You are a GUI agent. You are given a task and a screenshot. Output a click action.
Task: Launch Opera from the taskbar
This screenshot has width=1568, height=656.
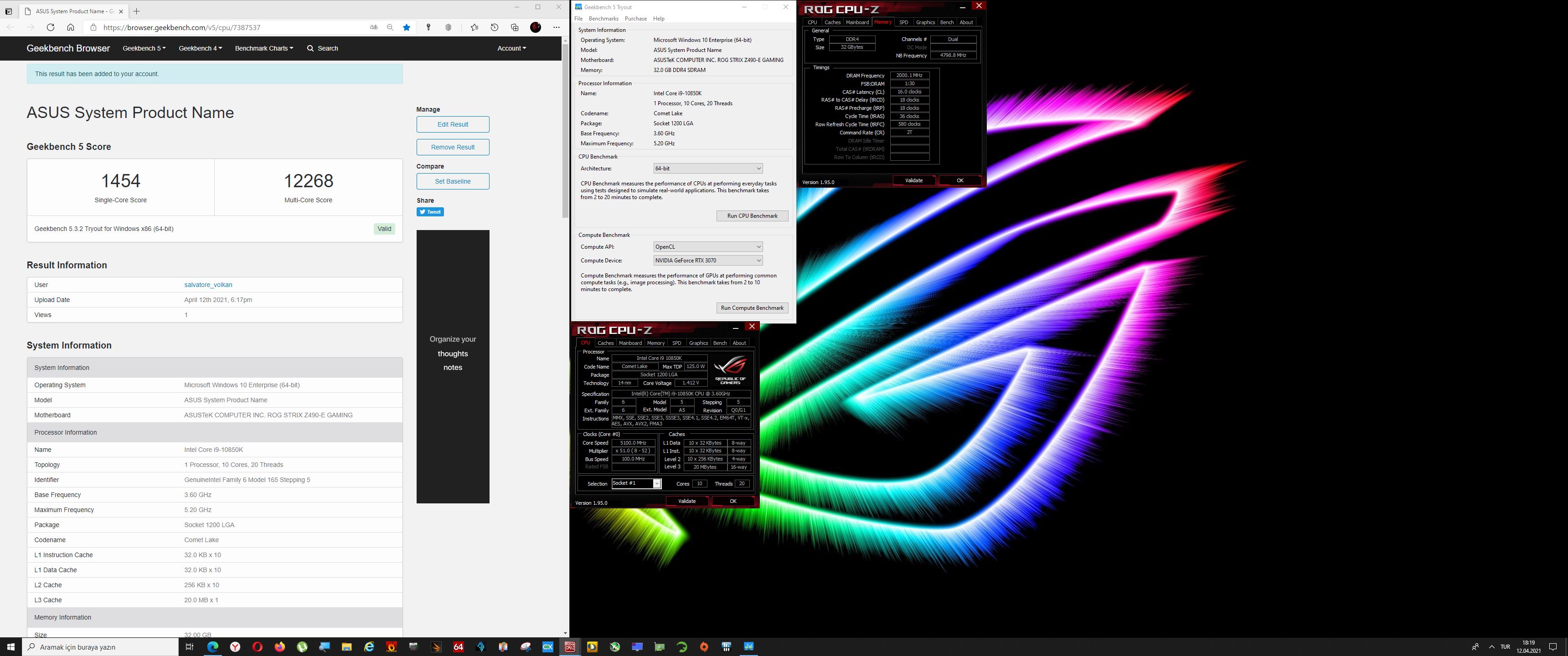pos(258,647)
